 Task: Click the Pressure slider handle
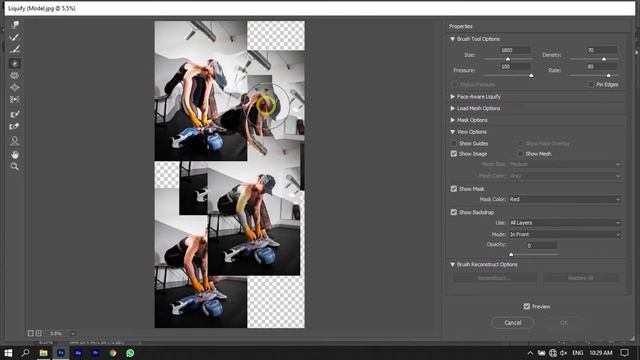pos(531,76)
